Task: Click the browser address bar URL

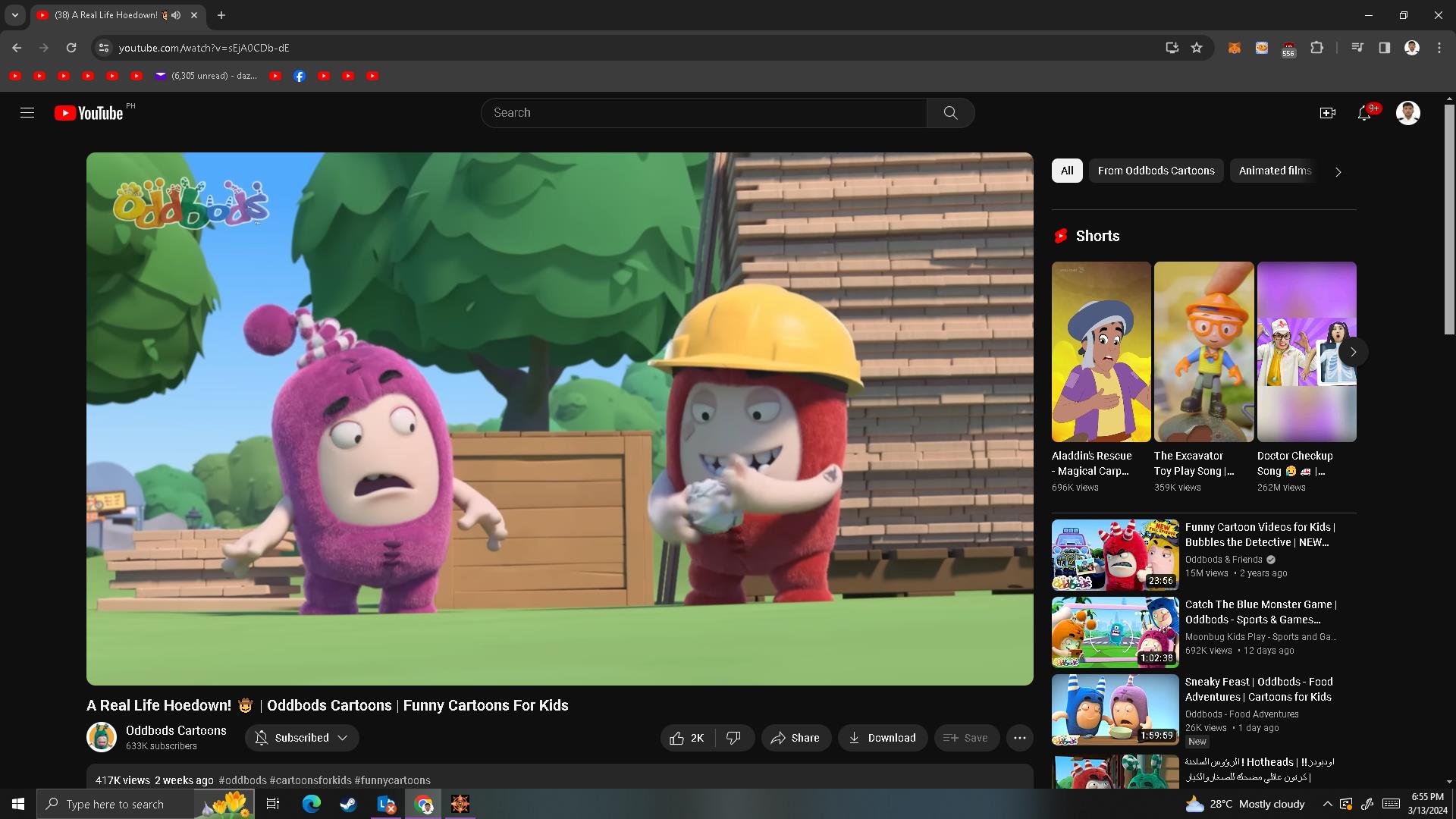Action: (x=204, y=48)
